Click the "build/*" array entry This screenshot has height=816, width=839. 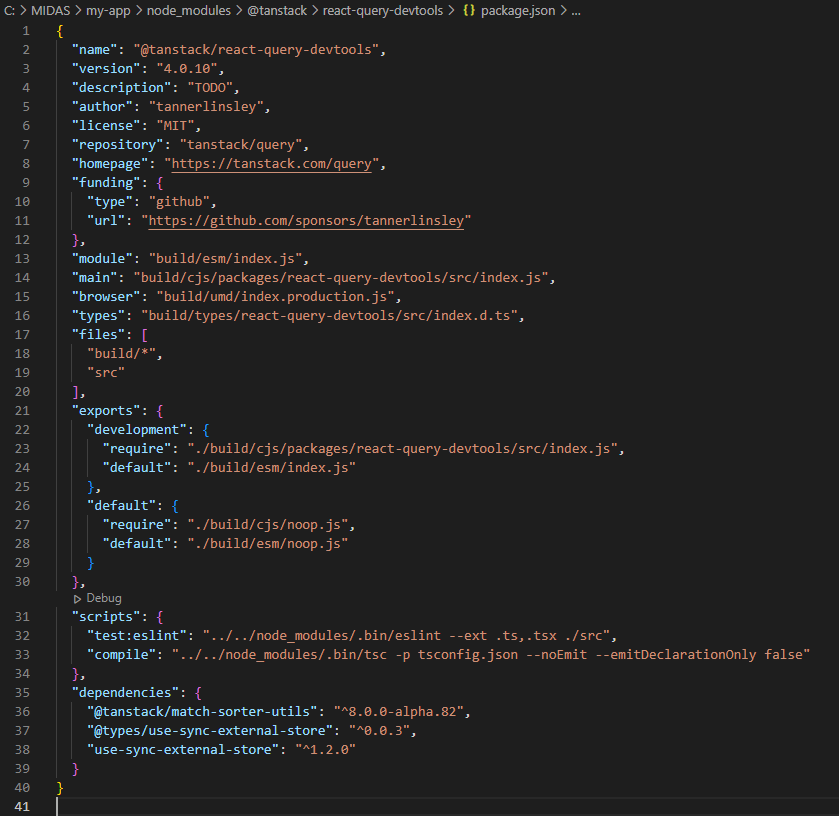point(121,354)
